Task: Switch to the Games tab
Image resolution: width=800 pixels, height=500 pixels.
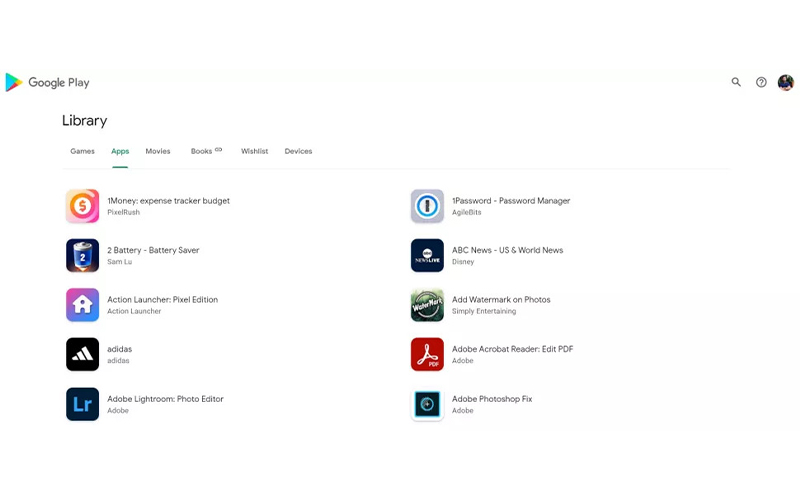Action: [x=83, y=151]
